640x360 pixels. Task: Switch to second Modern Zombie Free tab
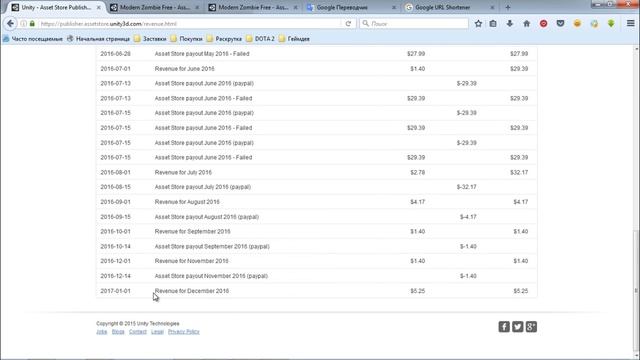click(253, 7)
